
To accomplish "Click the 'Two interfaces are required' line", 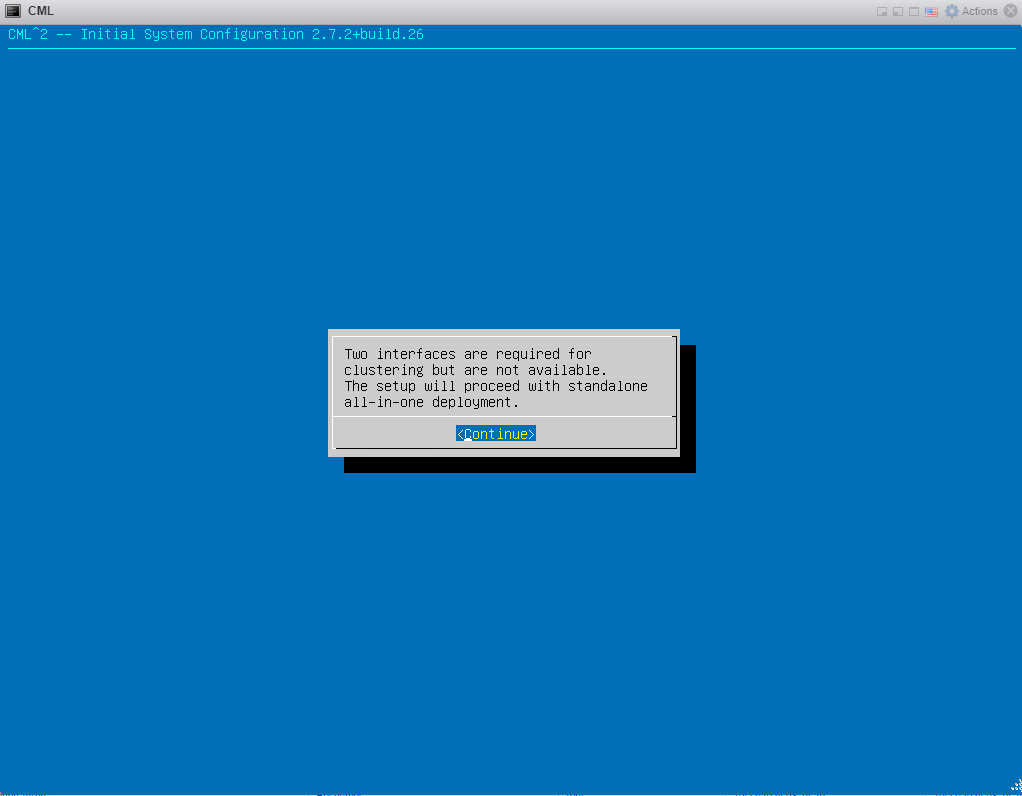I will click(x=468, y=354).
